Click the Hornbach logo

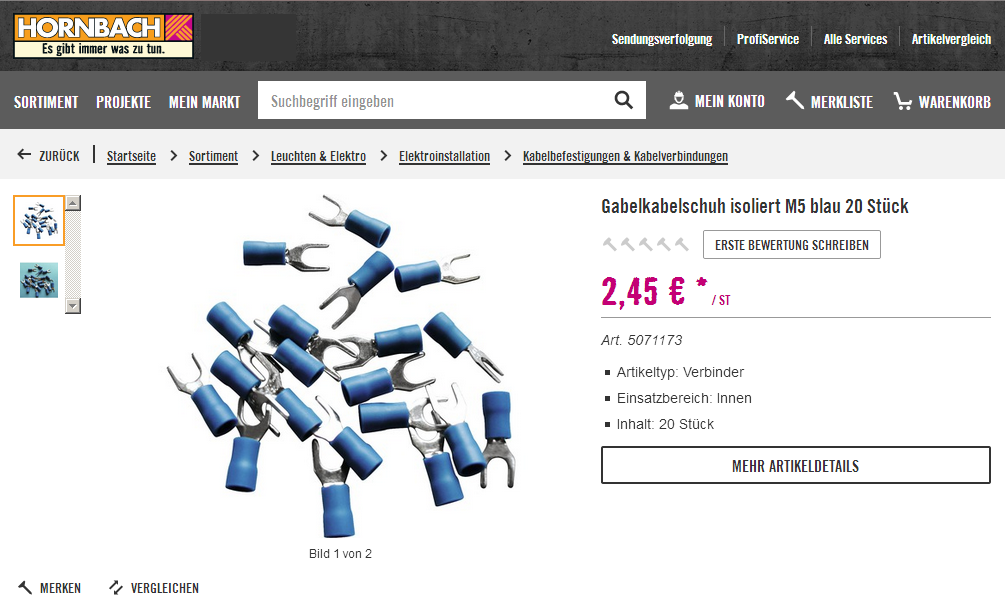[103, 36]
